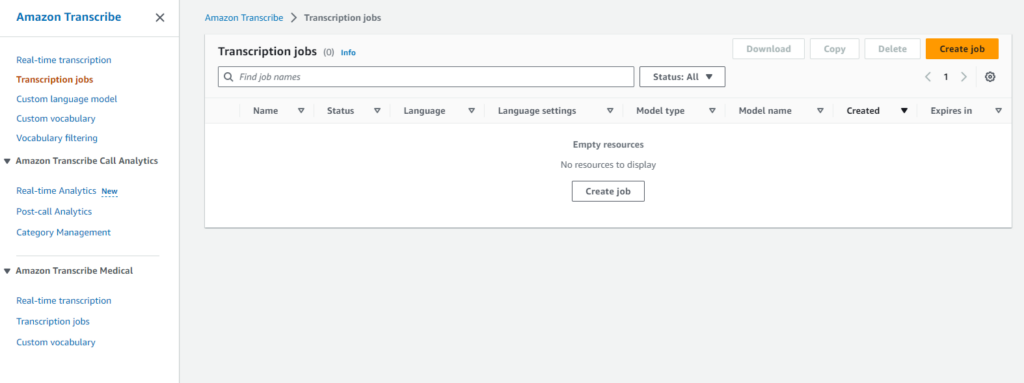Click Amazon Transcribe breadcrumb link
The width and height of the screenshot is (1024, 383).
pos(244,18)
